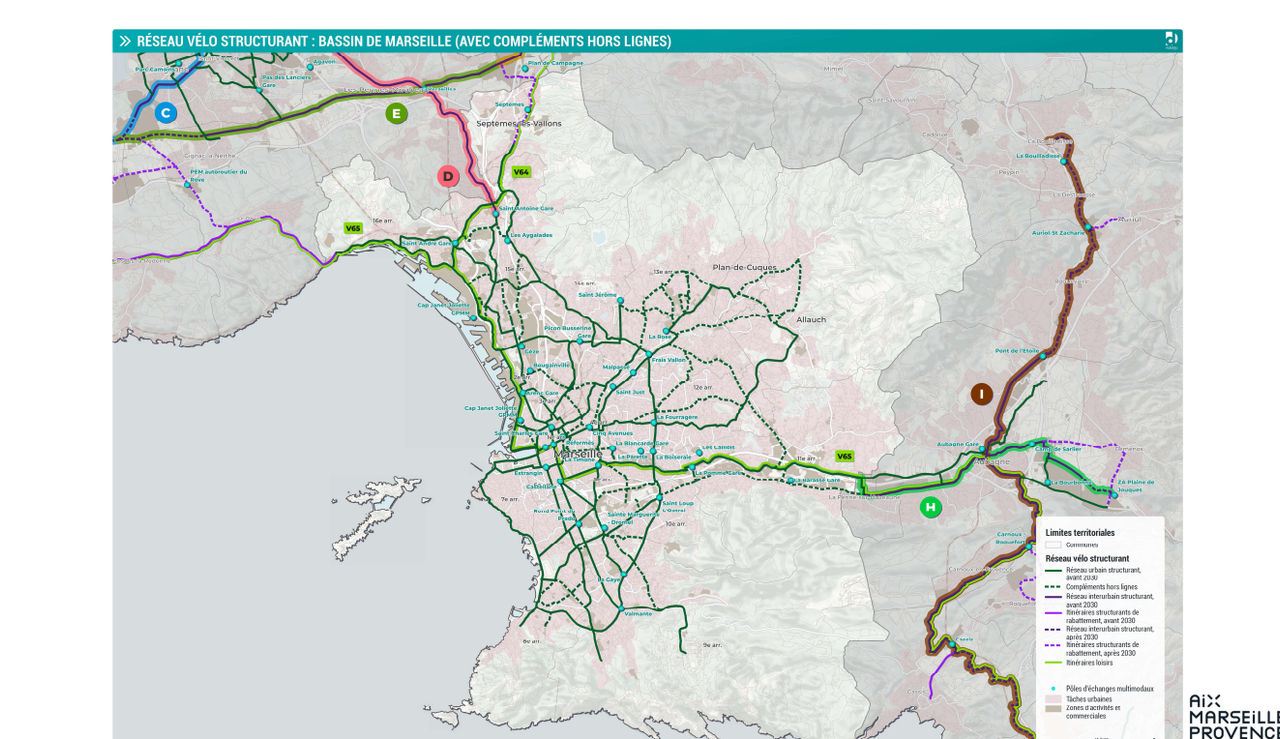1280x739 pixels.
Task: Click the 'Septèmes-les-Vallons' town label
Action: 519,123
